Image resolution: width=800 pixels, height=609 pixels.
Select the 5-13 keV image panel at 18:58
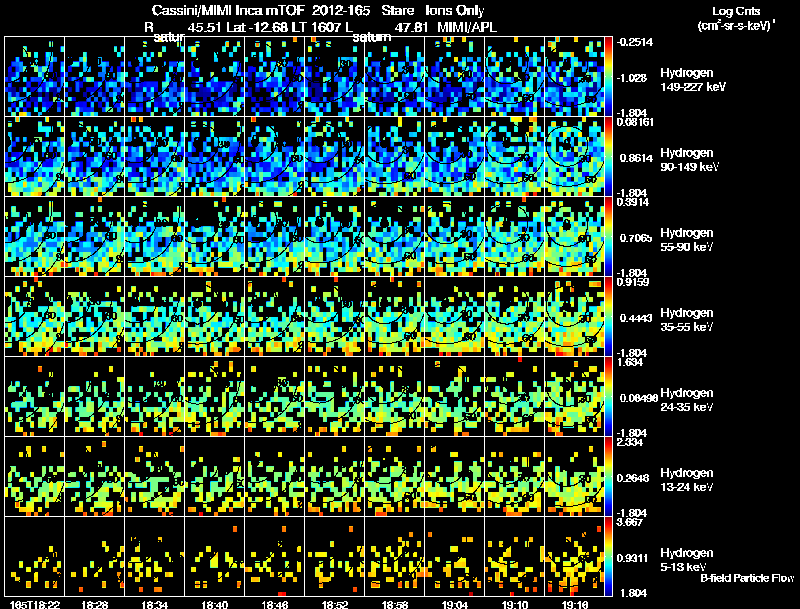394,557
